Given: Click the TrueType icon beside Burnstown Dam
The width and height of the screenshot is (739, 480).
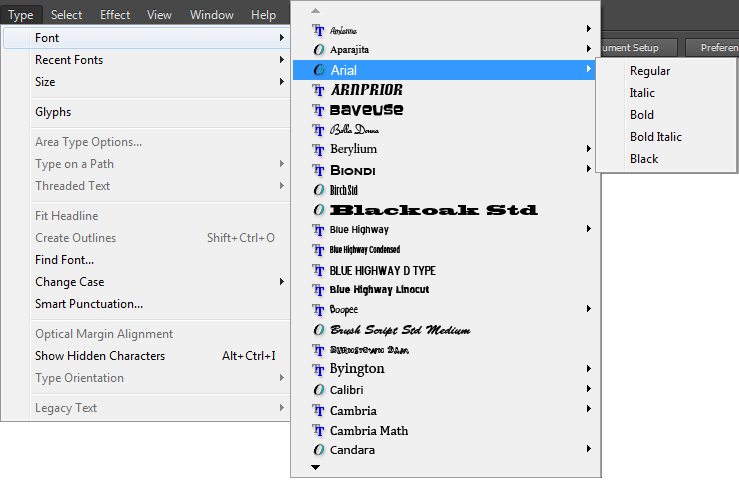Looking at the screenshot, I should 319,350.
